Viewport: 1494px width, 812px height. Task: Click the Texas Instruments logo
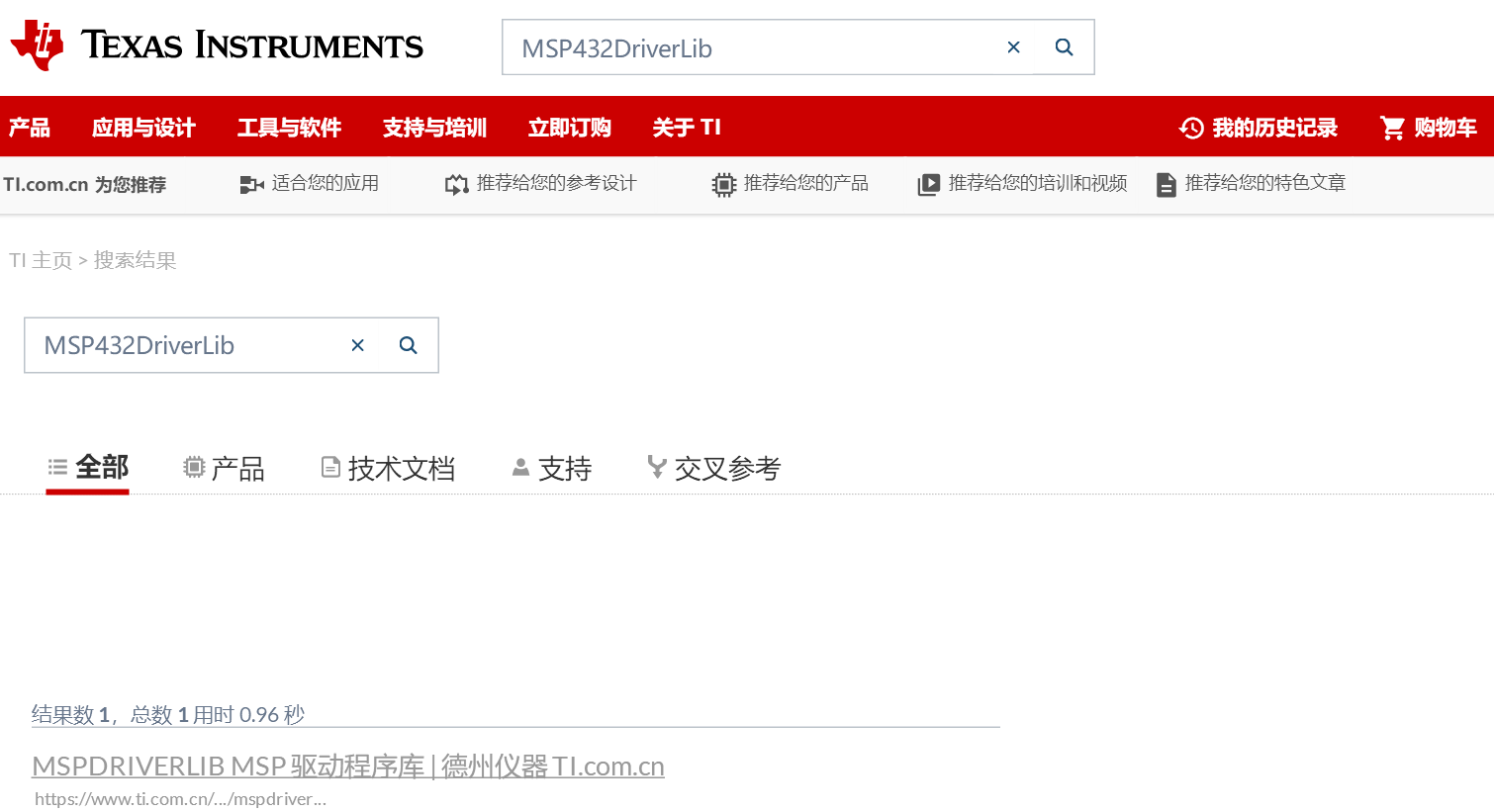pyautogui.click(x=217, y=45)
